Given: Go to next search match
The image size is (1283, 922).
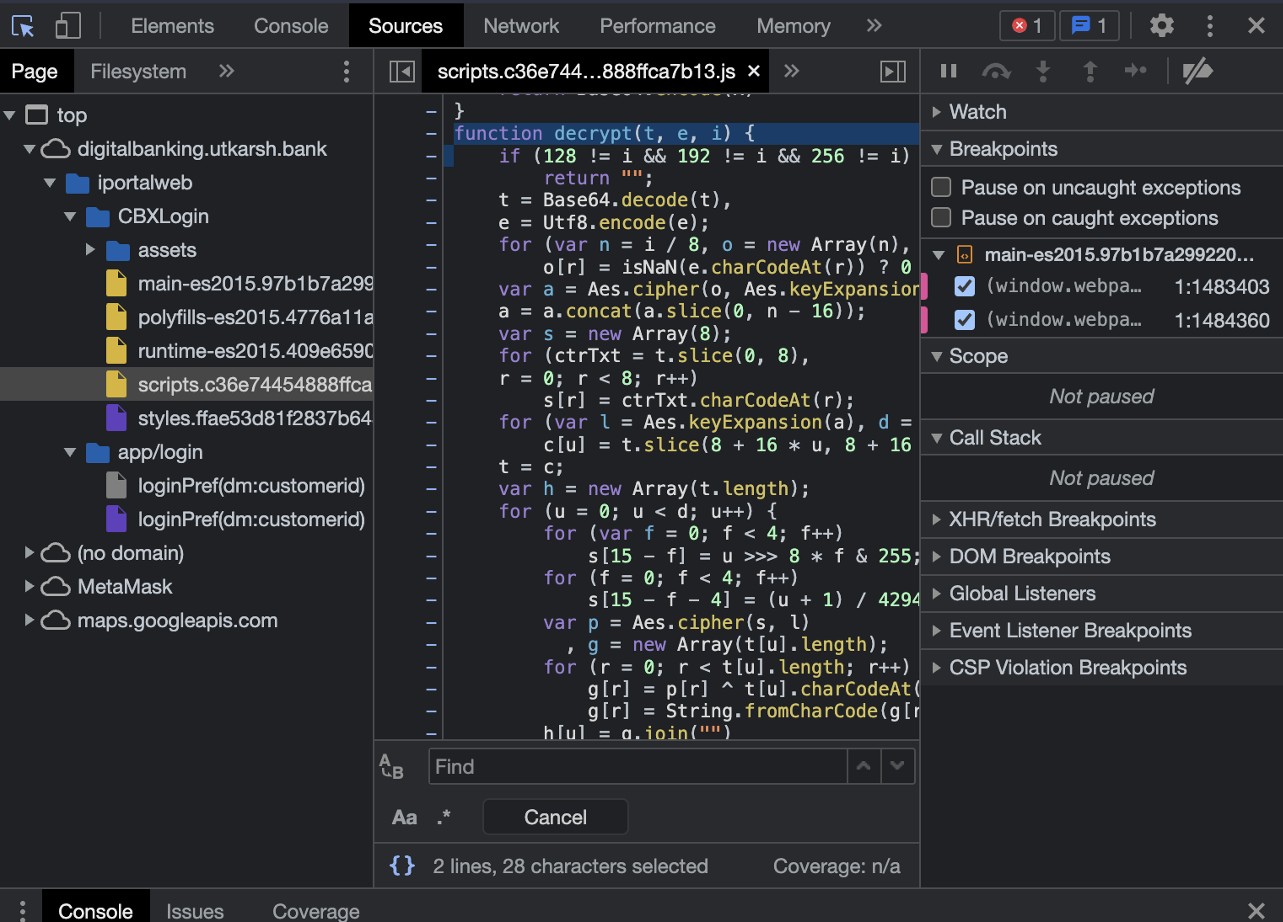Looking at the screenshot, I should click(x=898, y=767).
